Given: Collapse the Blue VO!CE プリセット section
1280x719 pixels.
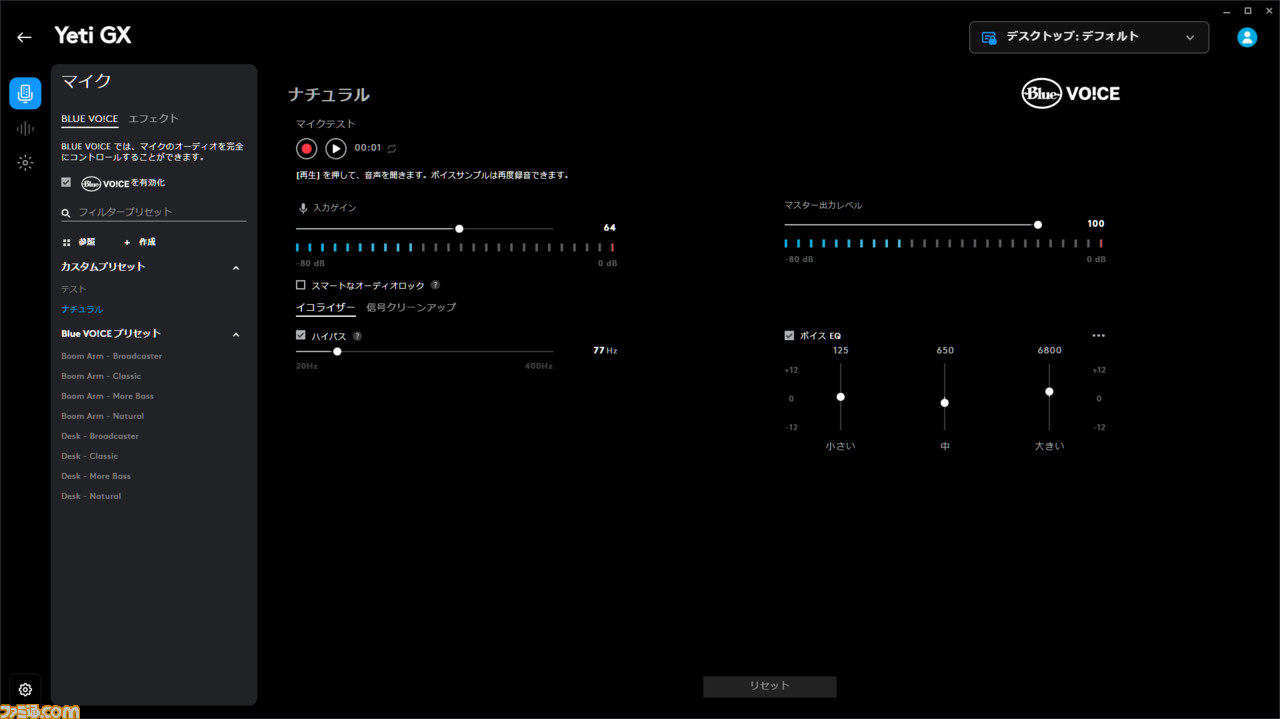Looking at the screenshot, I should click(236, 334).
